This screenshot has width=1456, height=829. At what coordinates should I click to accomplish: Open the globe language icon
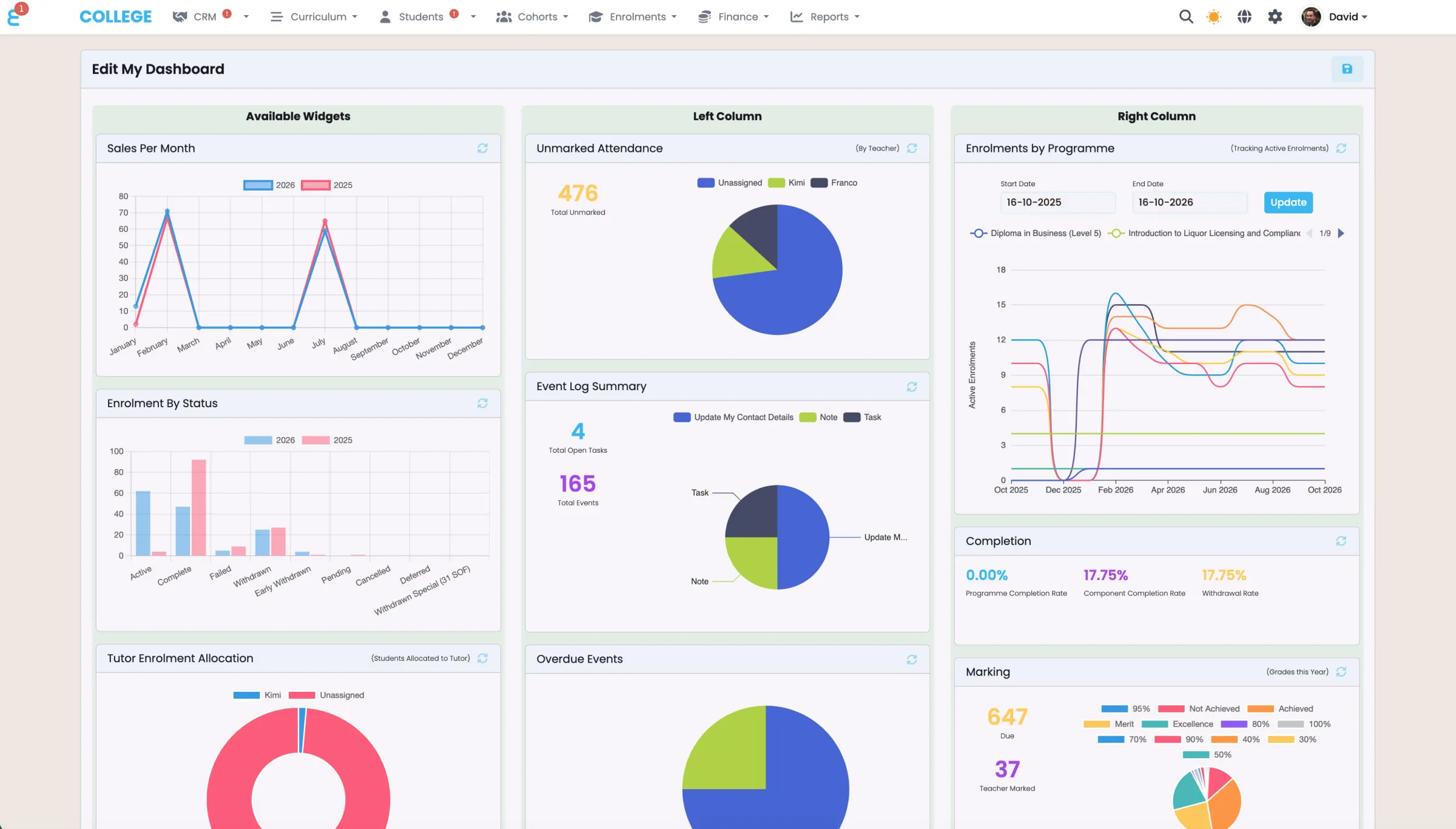coord(1244,16)
